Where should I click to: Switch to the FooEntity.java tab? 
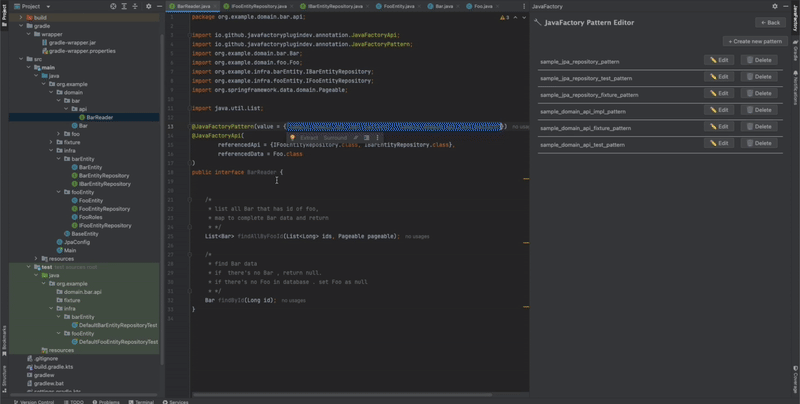click(x=395, y=6)
